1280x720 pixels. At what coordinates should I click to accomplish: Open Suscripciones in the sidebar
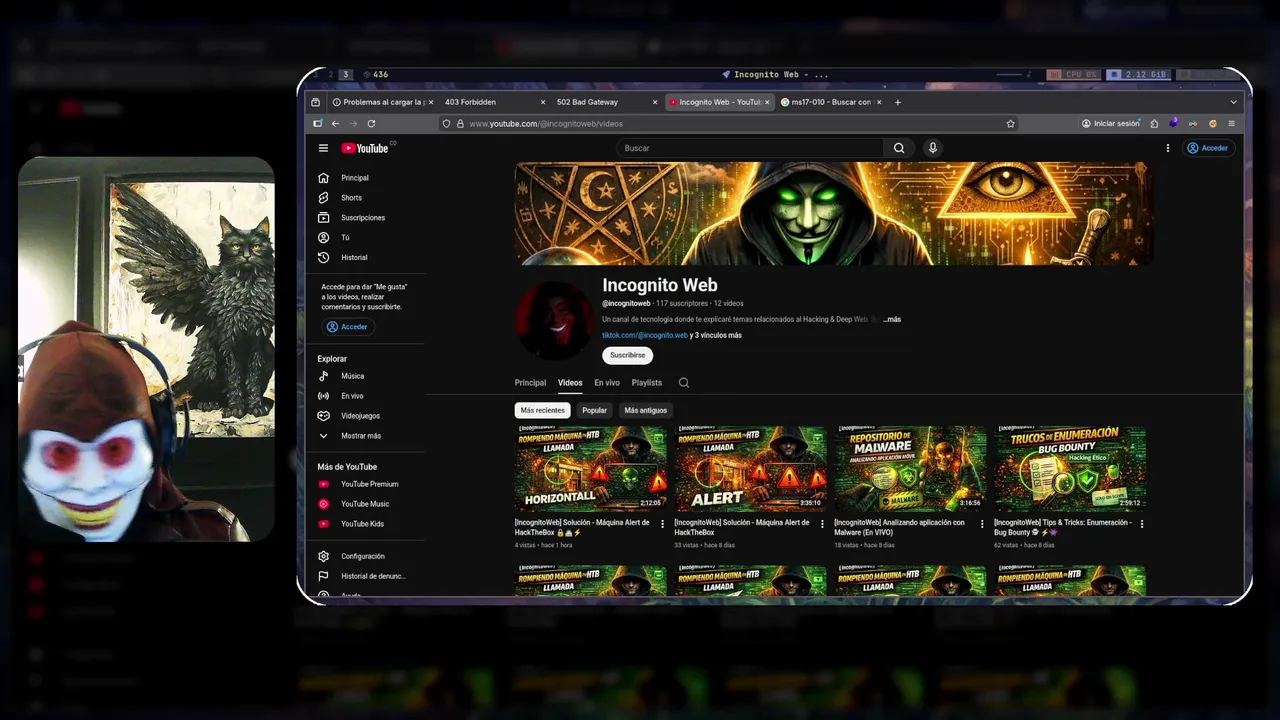click(x=365, y=218)
